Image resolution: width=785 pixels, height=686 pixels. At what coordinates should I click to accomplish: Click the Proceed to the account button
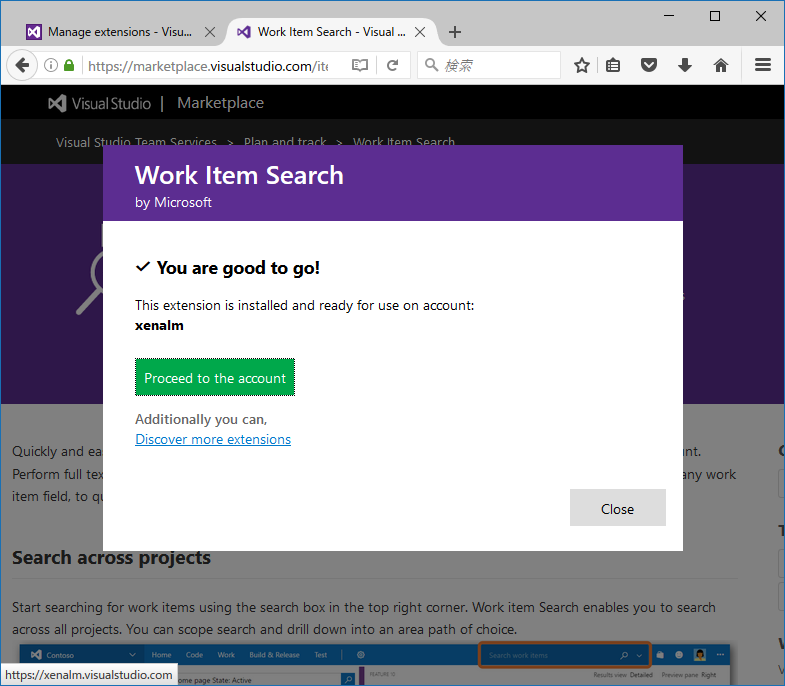pos(215,378)
